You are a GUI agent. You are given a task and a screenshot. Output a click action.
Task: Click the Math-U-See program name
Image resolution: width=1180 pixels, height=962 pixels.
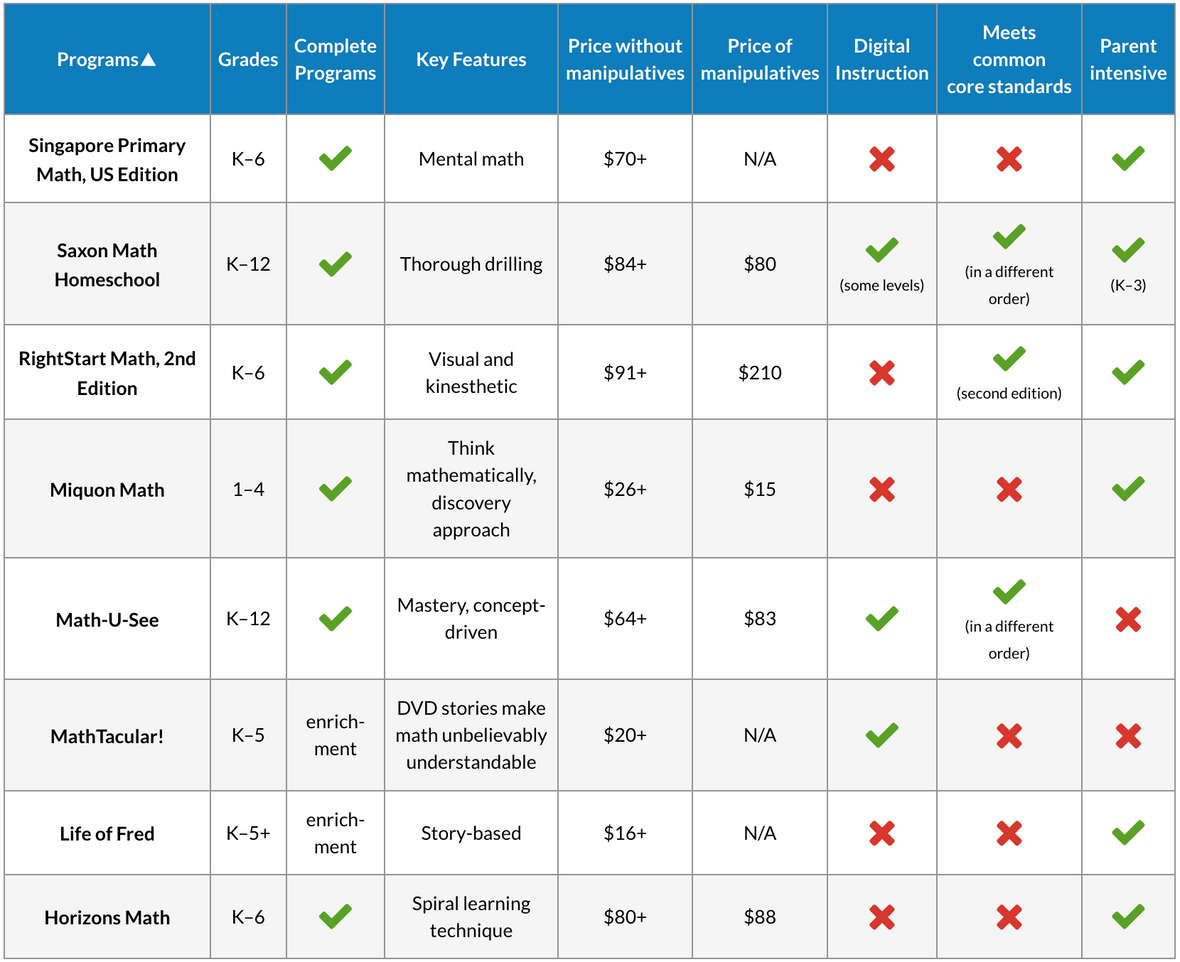click(107, 620)
